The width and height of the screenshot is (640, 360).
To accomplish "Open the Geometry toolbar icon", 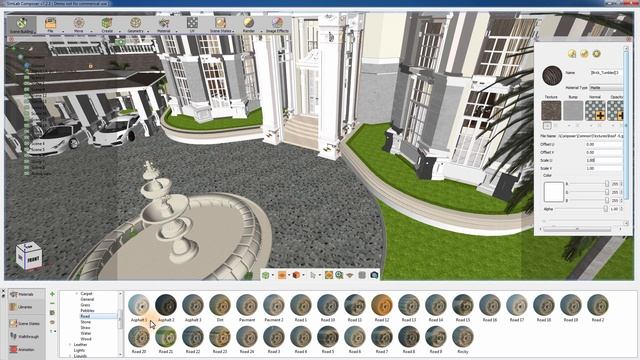I will [136, 24].
